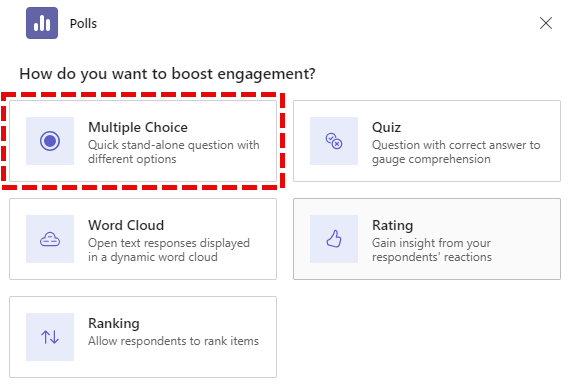Click 'Quick stand-alone question with different options' text
Viewport: 571px width, 387px height.
click(174, 152)
